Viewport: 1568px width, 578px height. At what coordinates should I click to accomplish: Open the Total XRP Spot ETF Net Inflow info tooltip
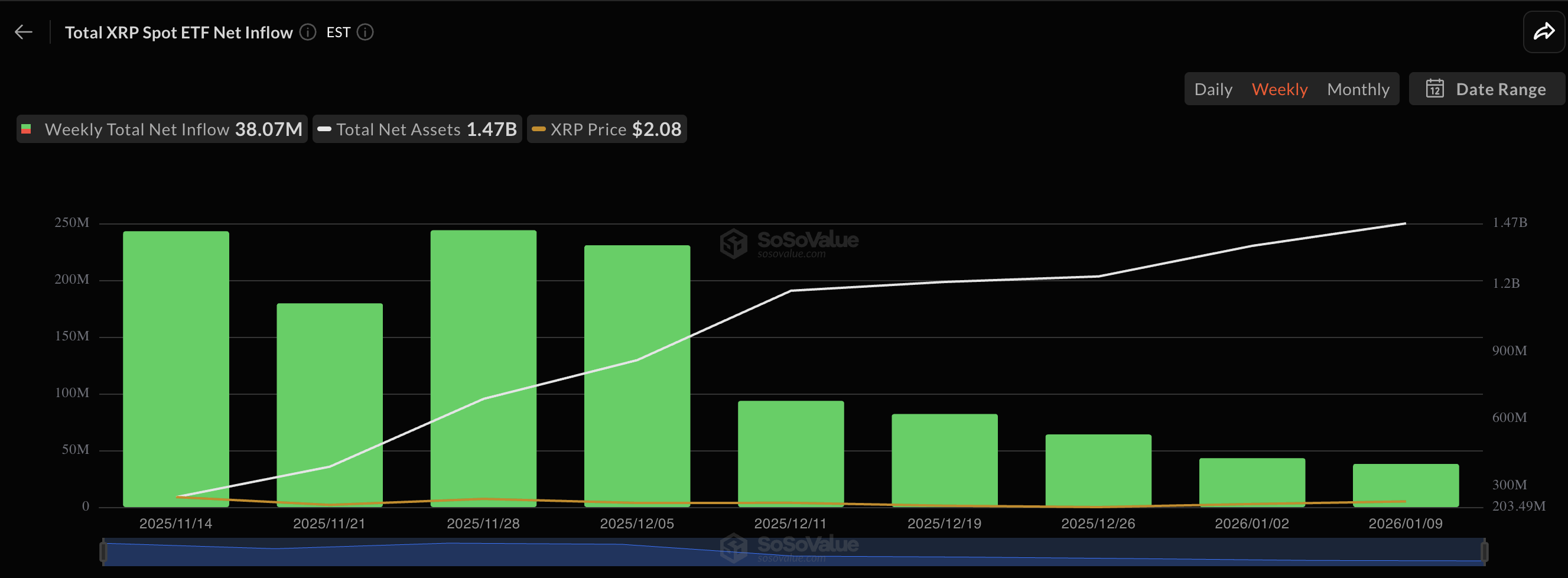[x=307, y=33]
